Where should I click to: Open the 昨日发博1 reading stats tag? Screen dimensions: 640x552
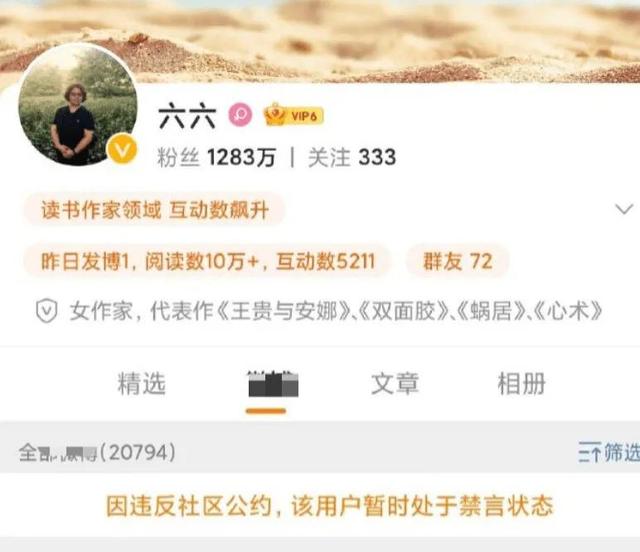[208, 261]
